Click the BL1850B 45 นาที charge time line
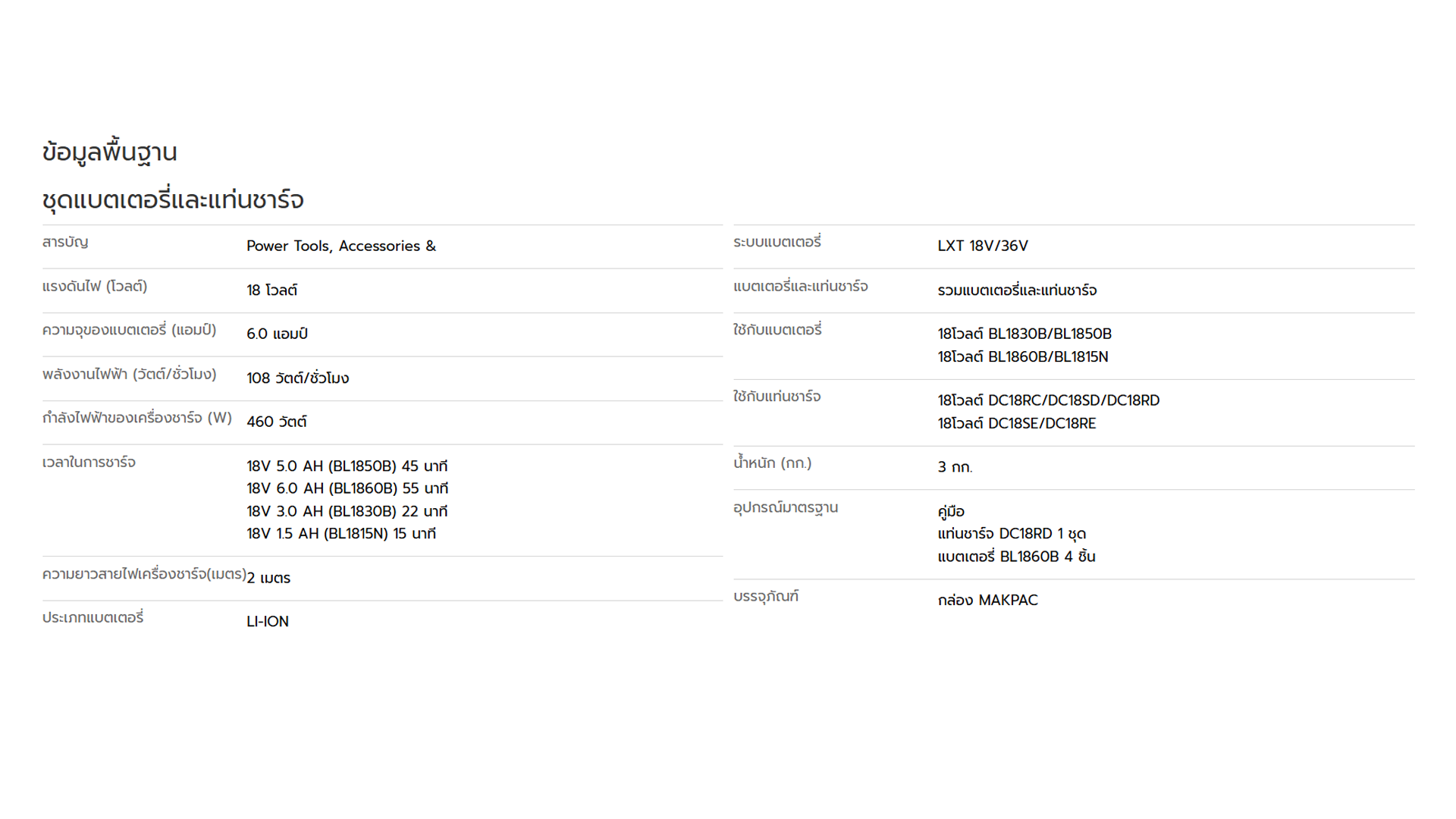 (347, 466)
